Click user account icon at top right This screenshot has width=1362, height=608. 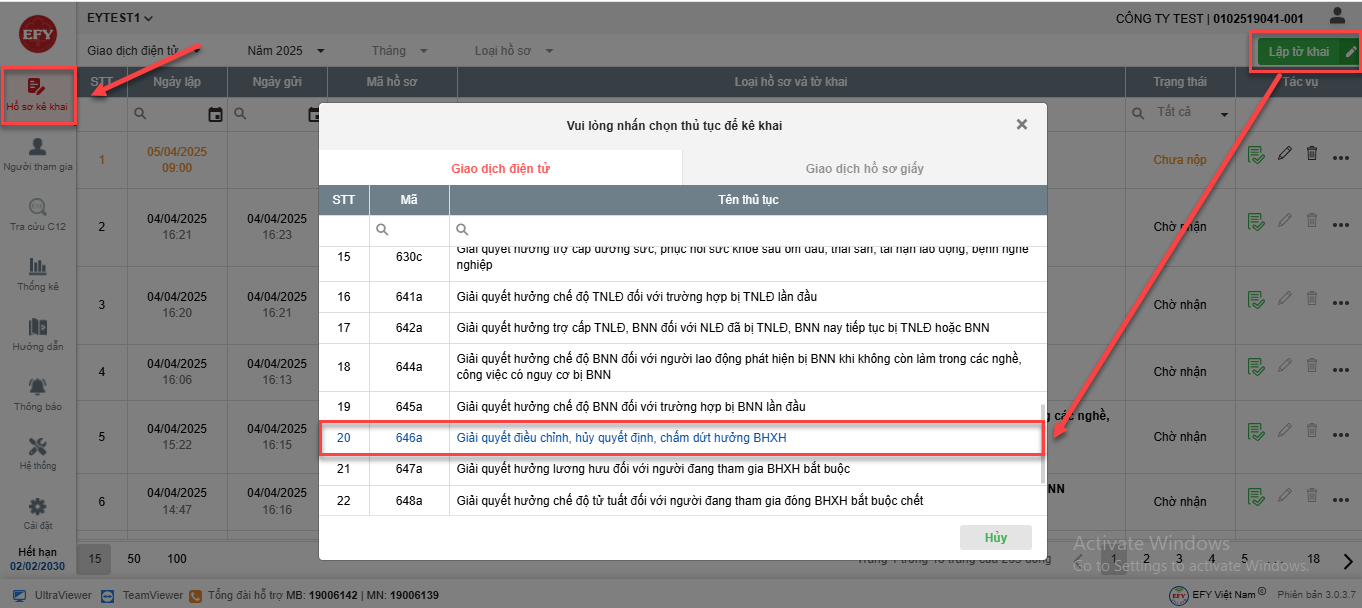click(x=1337, y=17)
